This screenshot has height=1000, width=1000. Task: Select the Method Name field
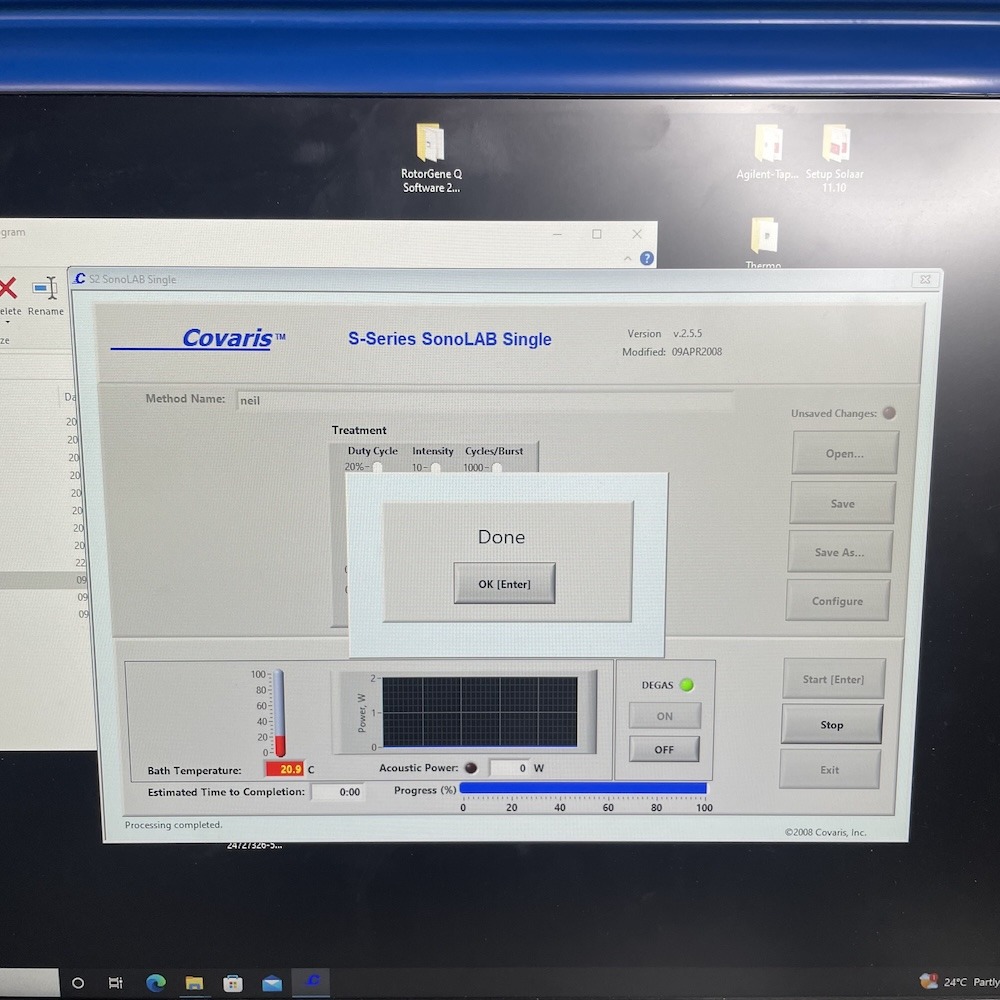485,401
